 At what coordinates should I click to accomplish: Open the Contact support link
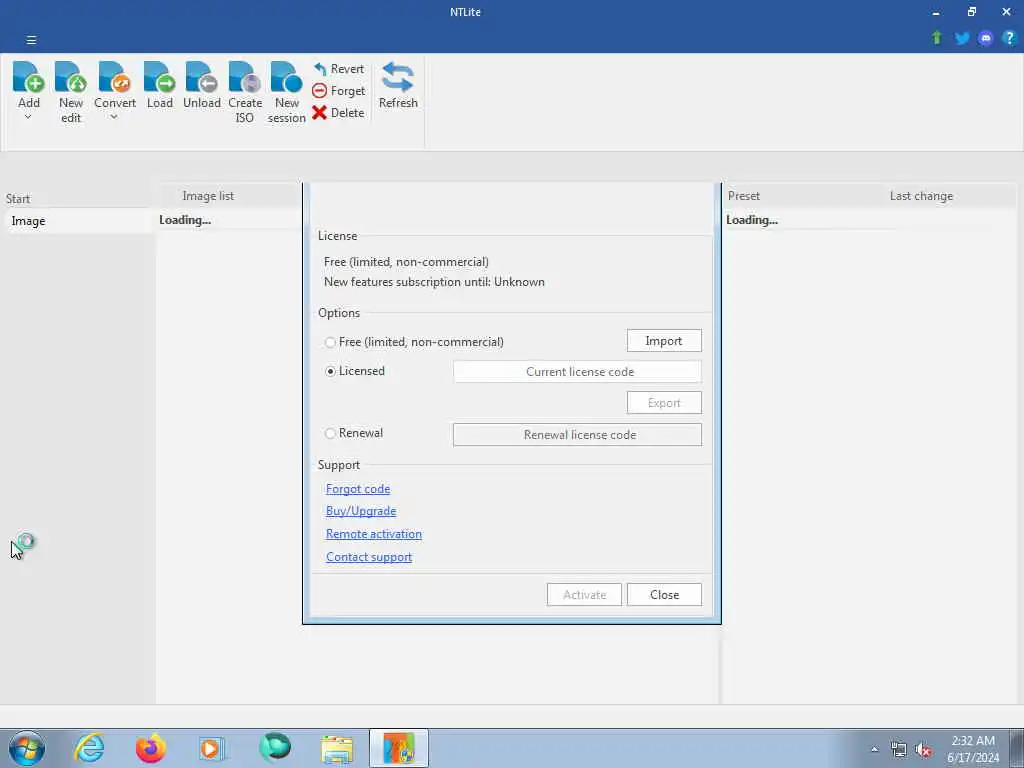tap(369, 556)
